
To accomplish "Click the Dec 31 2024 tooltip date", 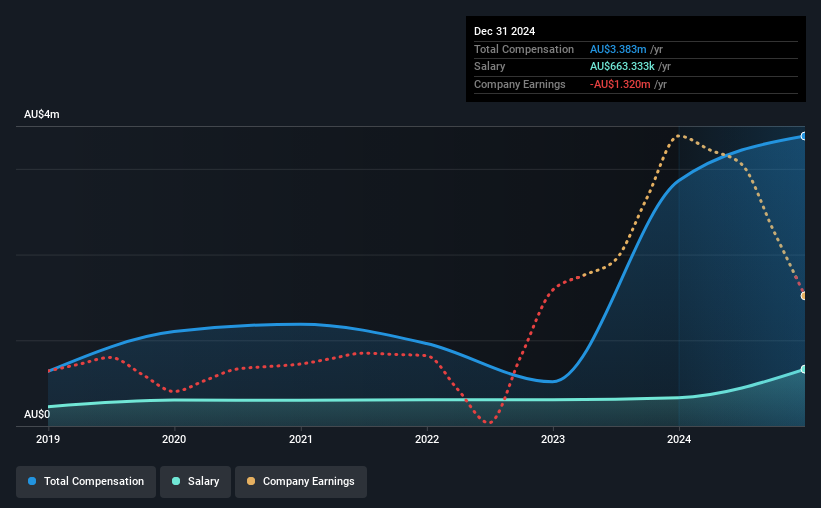I will (504, 31).
